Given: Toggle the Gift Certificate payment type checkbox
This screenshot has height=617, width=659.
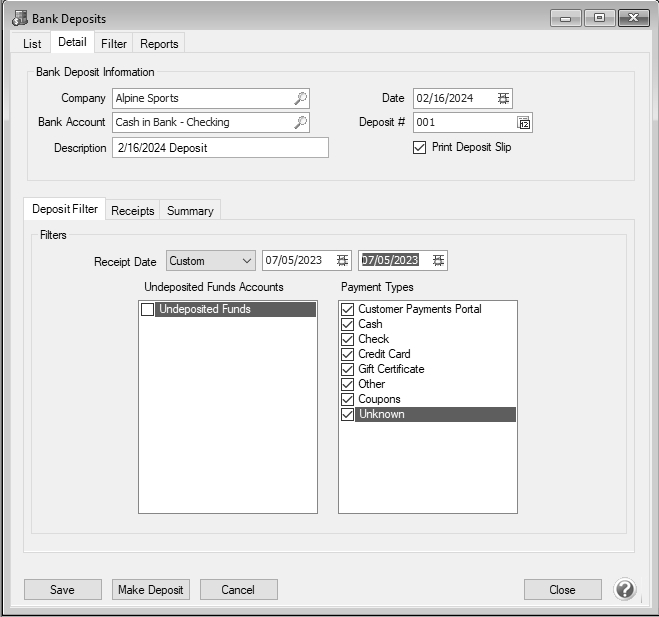Looking at the screenshot, I should [348, 369].
